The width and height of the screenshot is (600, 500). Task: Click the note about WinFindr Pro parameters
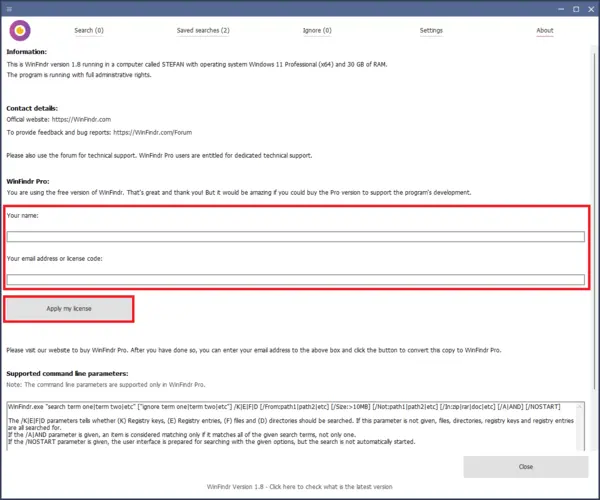[106, 384]
